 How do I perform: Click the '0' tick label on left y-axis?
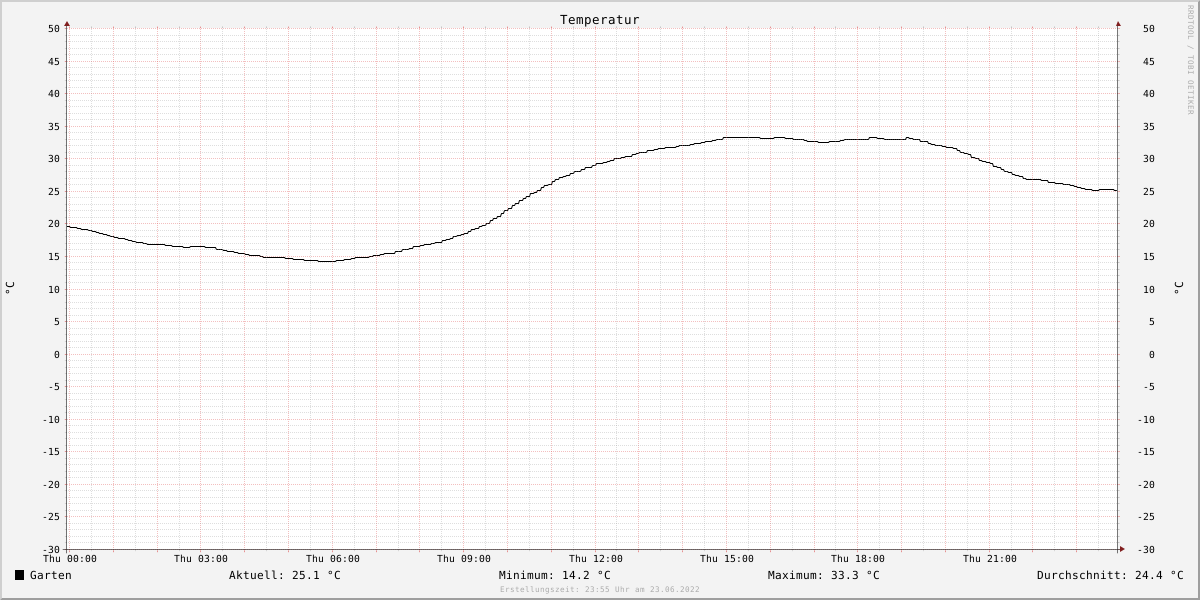[x=57, y=355]
